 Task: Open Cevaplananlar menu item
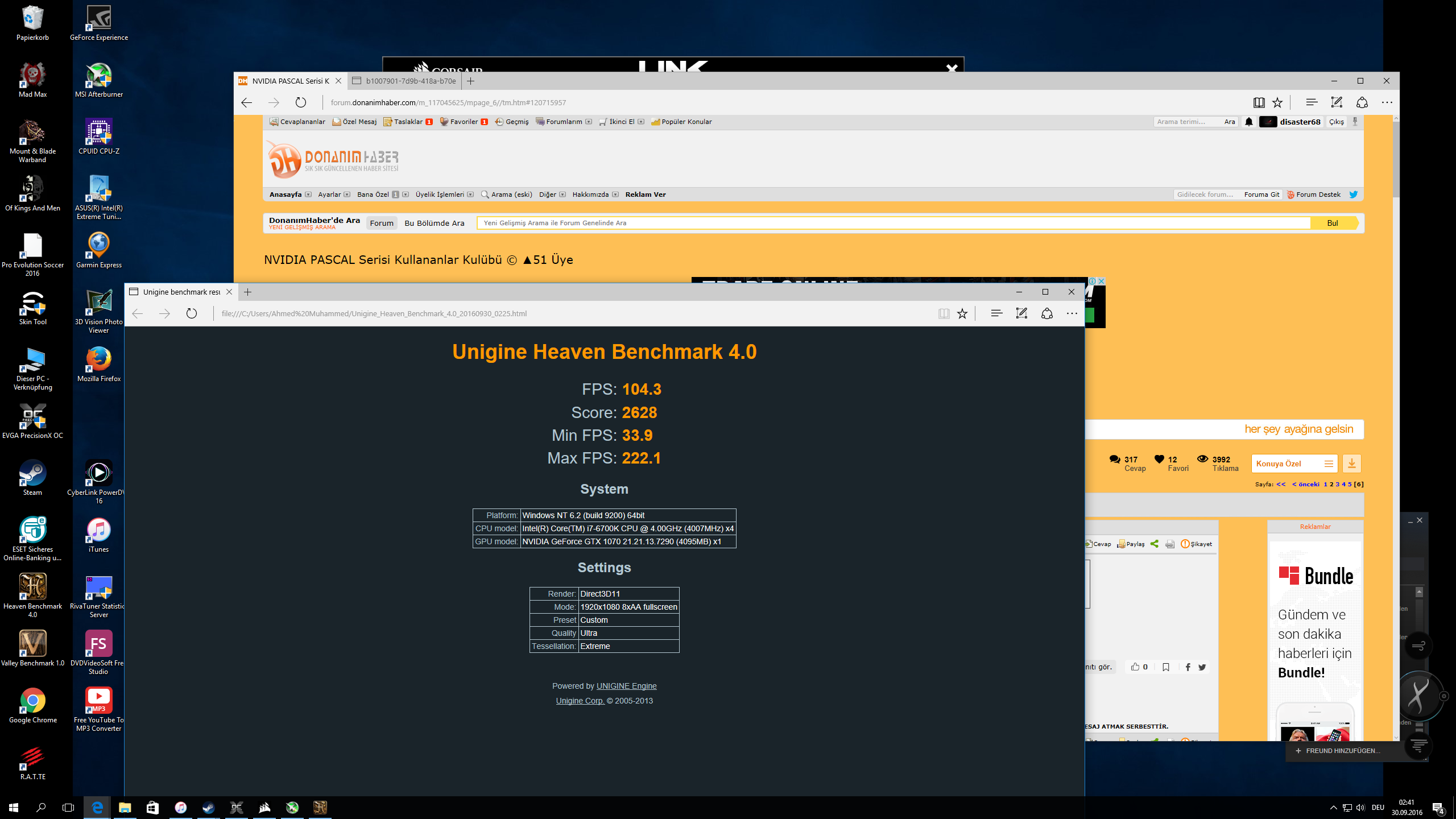coord(297,122)
